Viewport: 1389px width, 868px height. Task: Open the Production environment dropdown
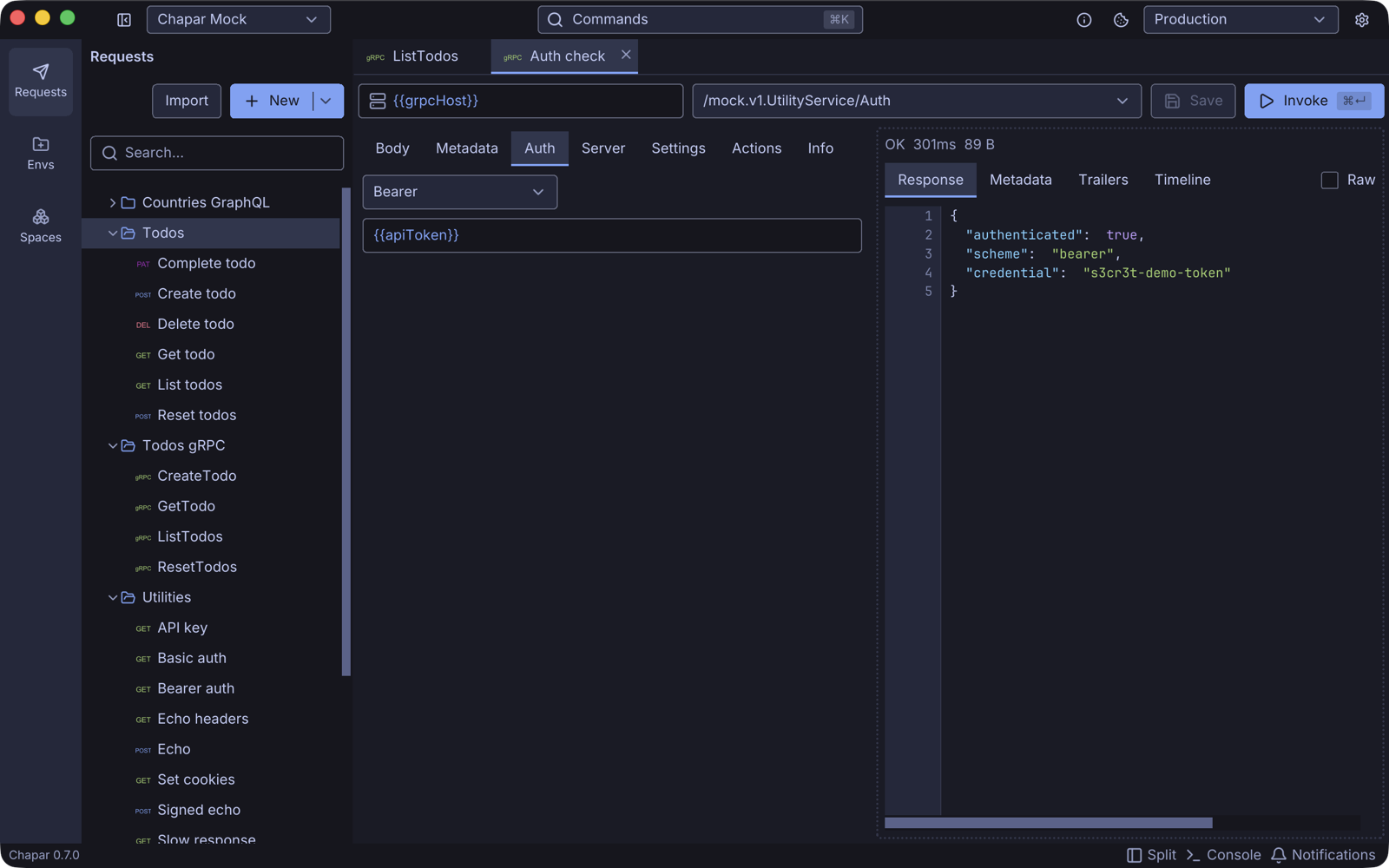tap(1241, 19)
